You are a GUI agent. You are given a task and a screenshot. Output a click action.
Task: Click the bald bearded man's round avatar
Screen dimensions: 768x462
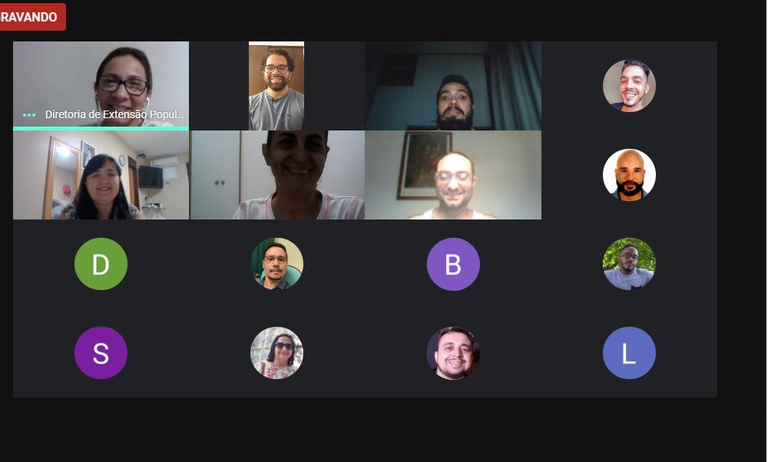pyautogui.click(x=629, y=175)
